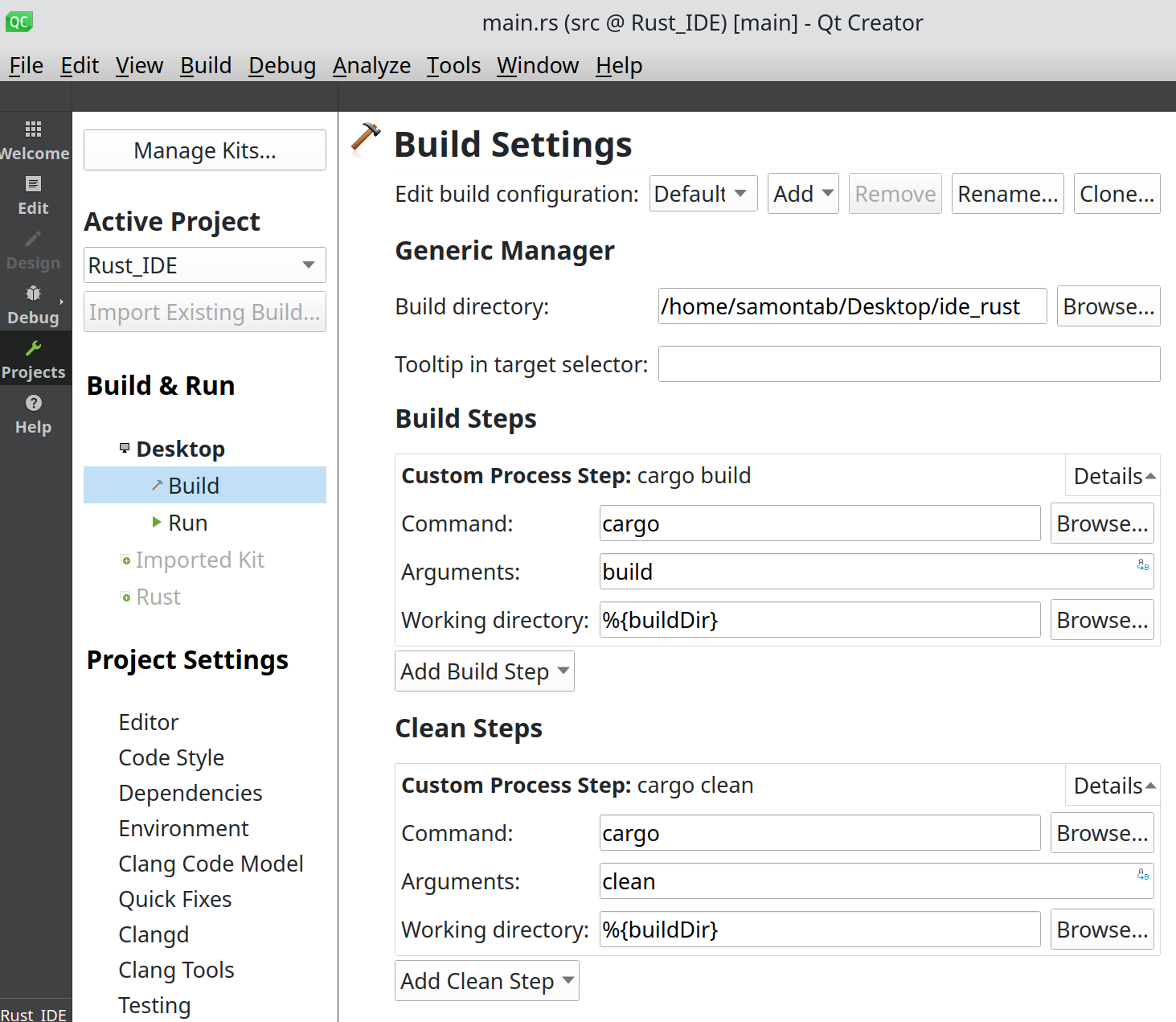The height and width of the screenshot is (1022, 1176).
Task: Open Editor project settings
Action: (x=149, y=722)
